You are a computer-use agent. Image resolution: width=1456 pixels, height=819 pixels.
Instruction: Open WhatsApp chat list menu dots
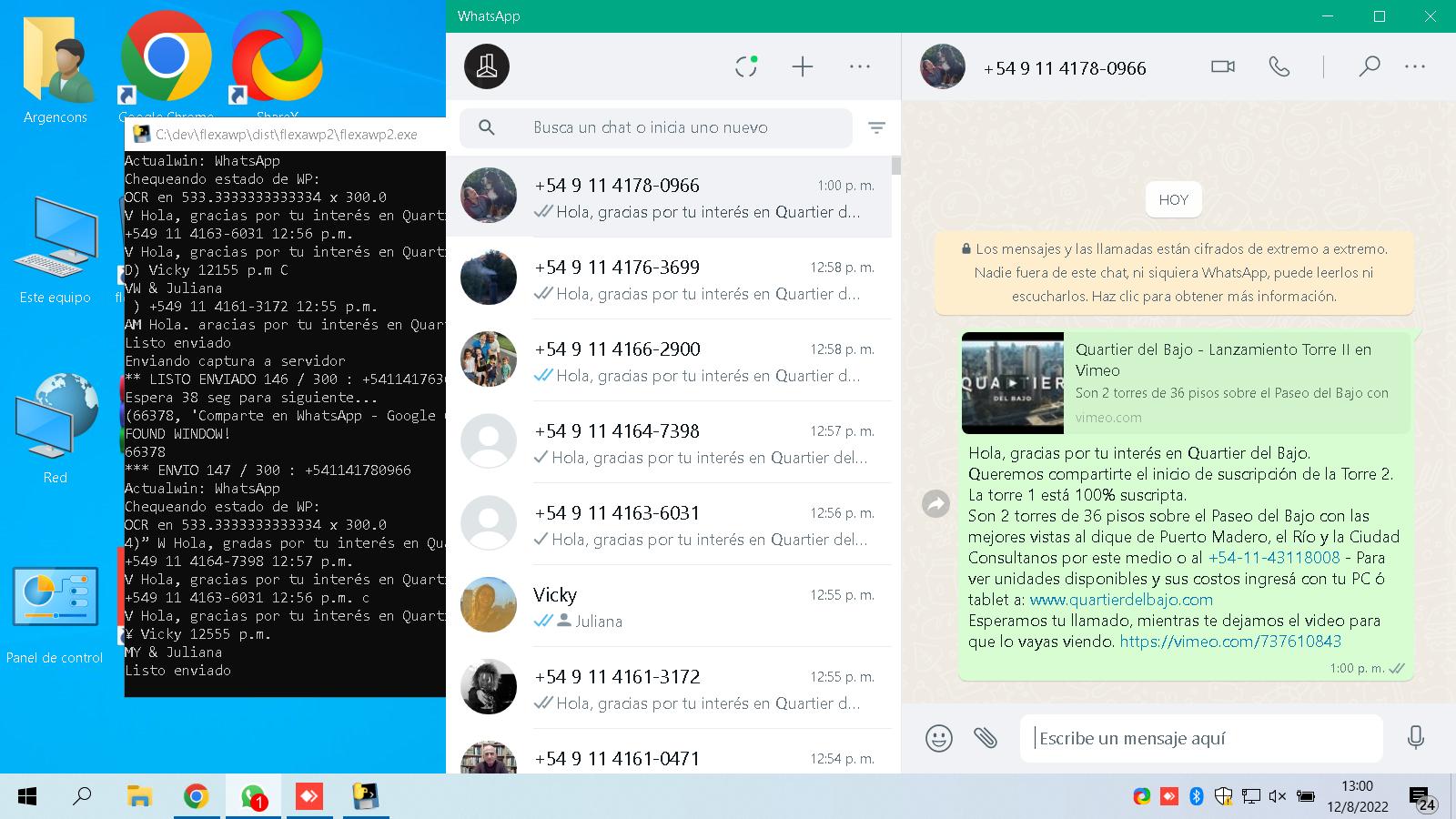(860, 66)
